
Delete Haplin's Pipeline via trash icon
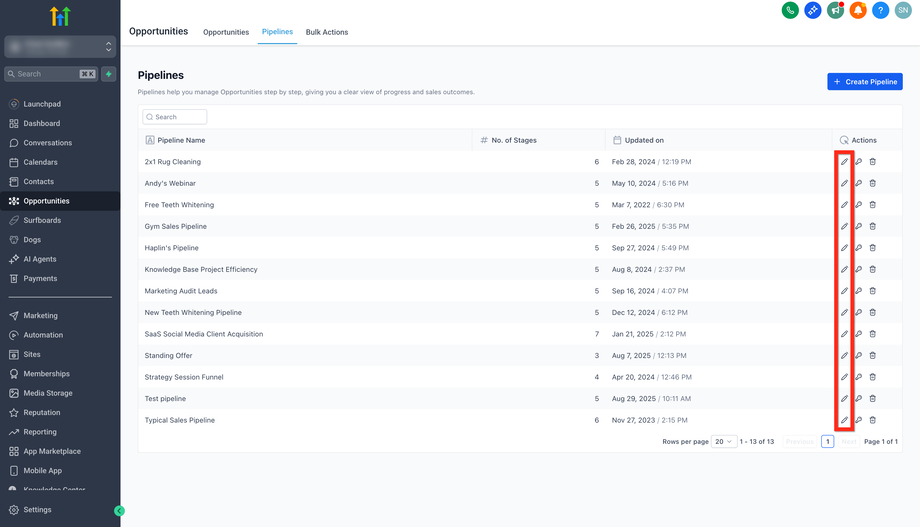pos(872,248)
